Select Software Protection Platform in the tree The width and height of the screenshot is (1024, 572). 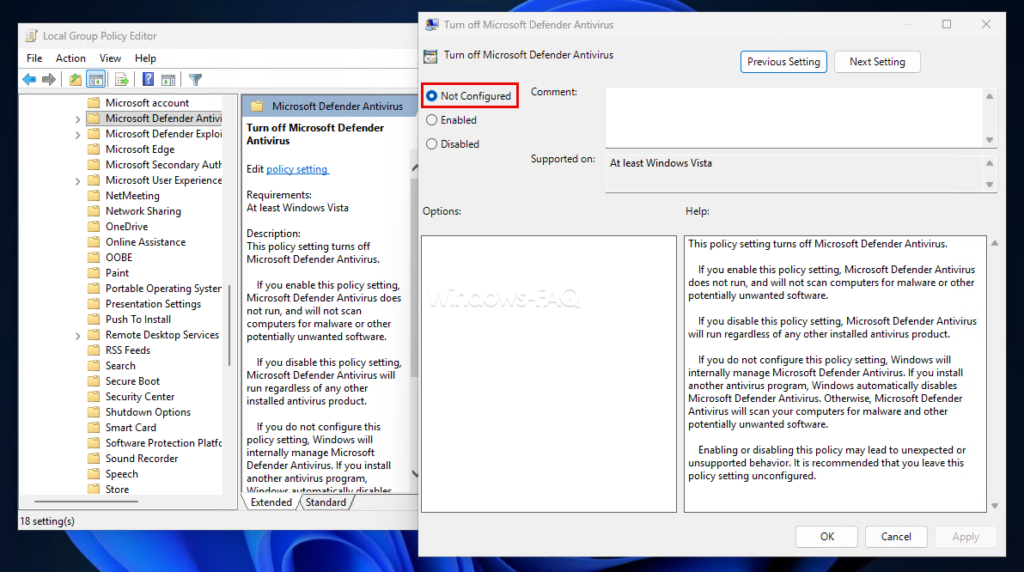(x=163, y=443)
